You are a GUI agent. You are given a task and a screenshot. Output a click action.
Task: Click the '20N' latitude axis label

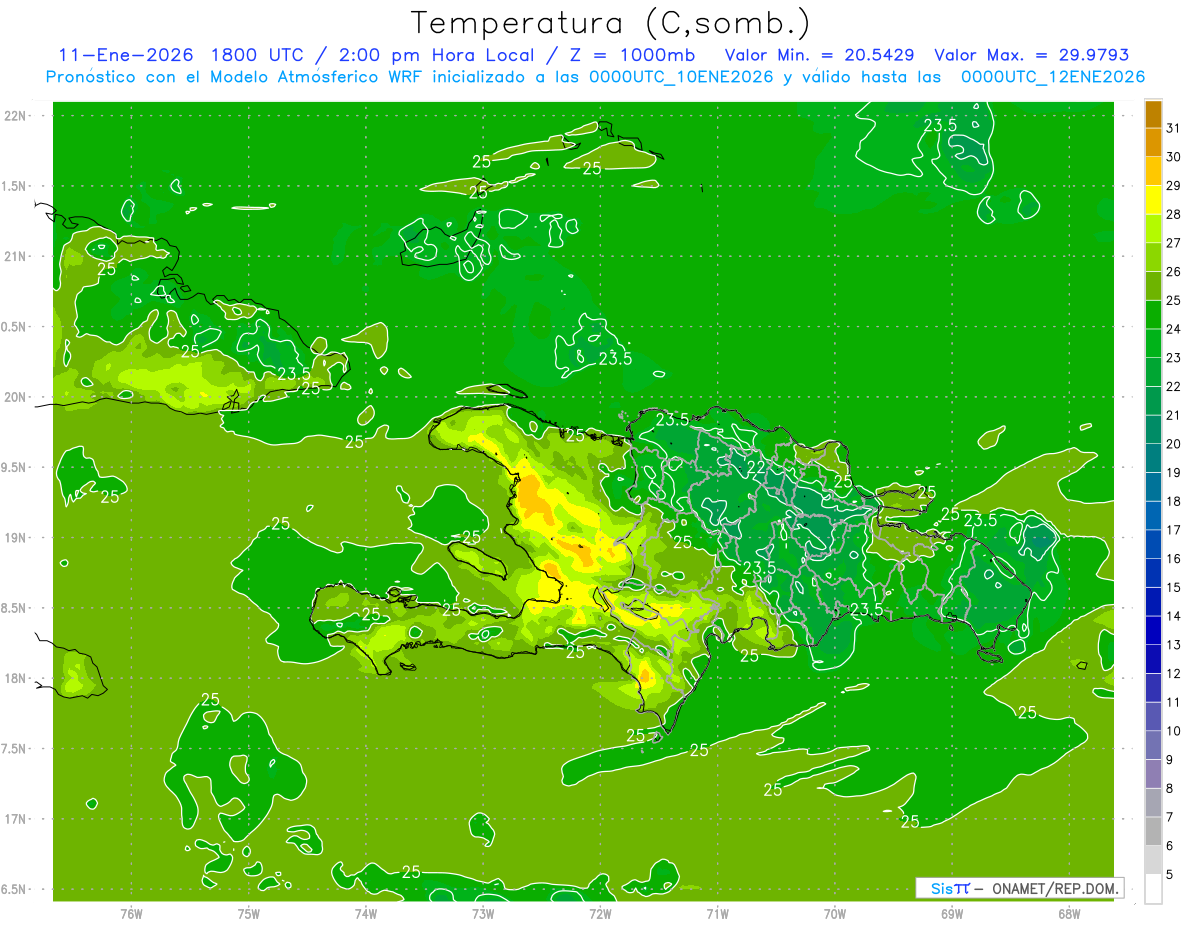pyautogui.click(x=14, y=397)
